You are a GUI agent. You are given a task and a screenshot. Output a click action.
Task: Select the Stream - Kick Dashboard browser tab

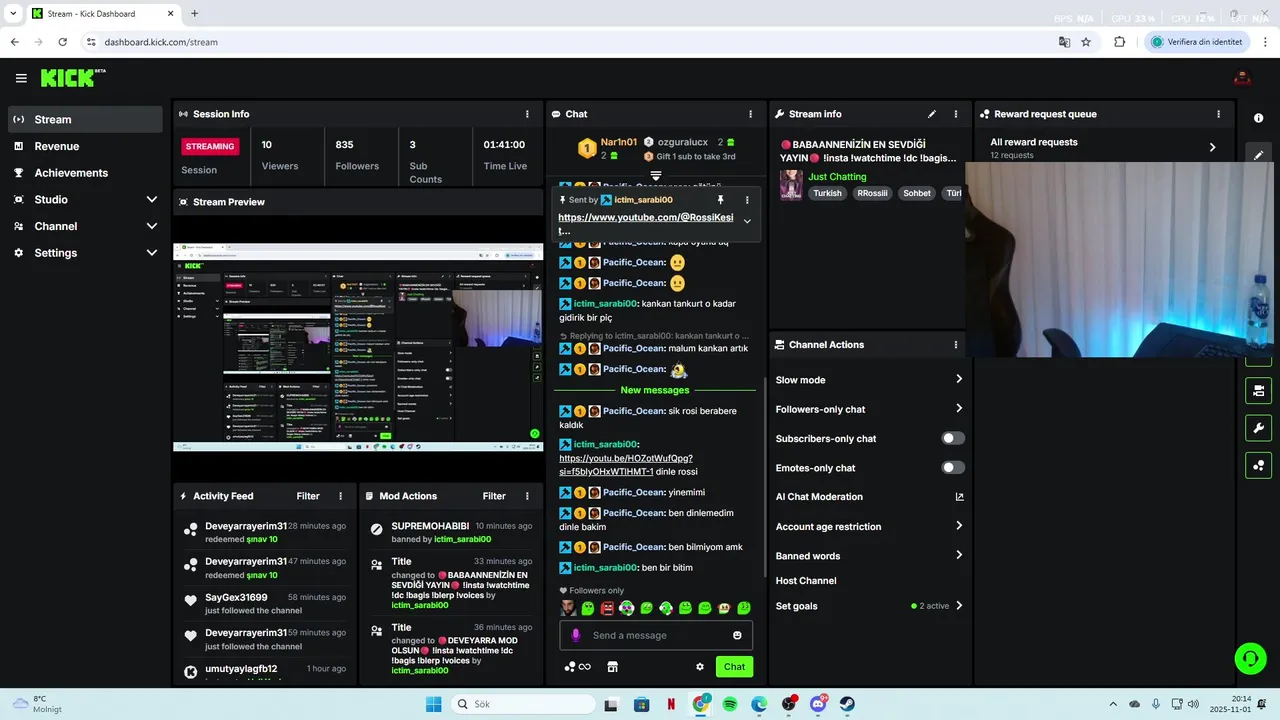pyautogui.click(x=102, y=14)
